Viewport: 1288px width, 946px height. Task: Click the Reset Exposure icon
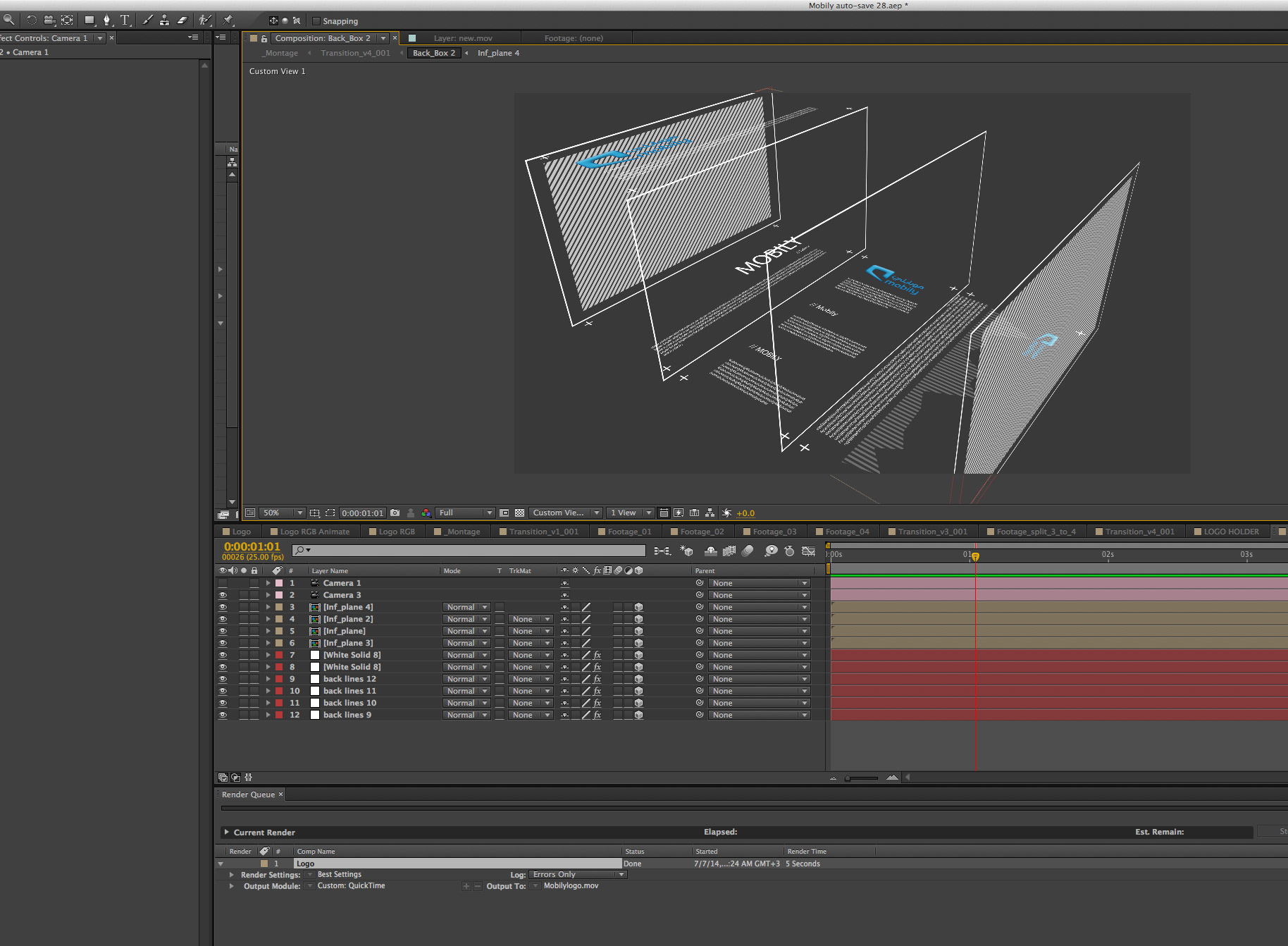click(x=726, y=512)
